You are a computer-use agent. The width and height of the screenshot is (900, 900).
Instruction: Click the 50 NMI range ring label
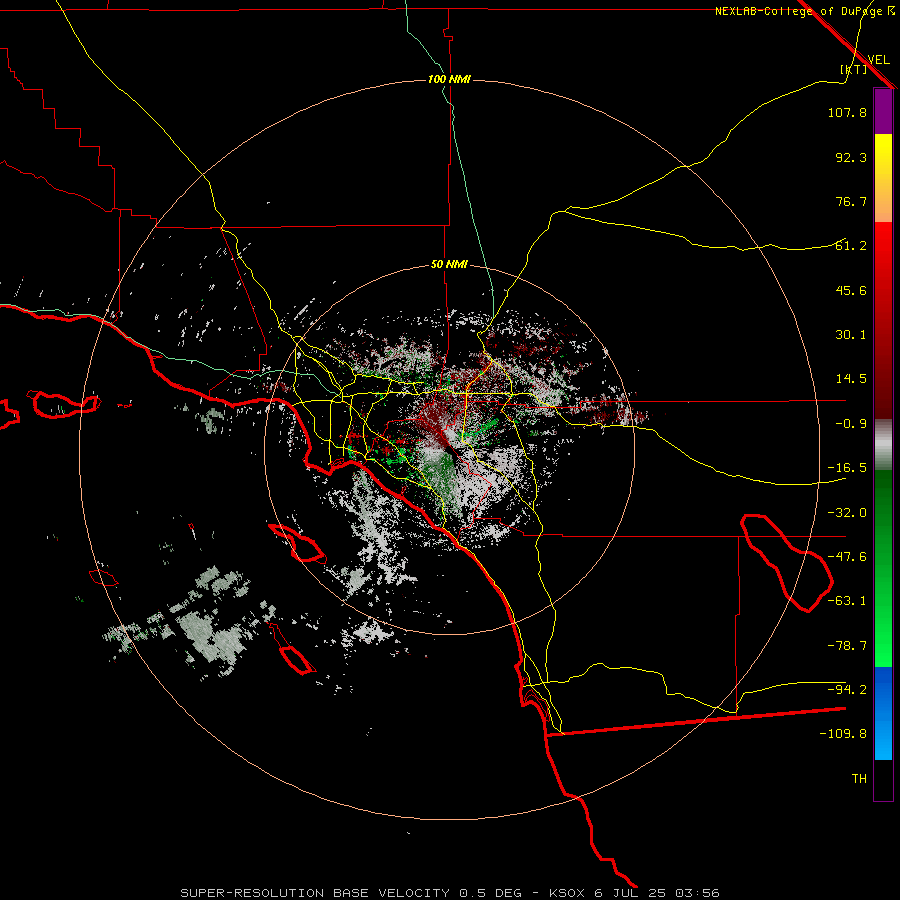[449, 265]
